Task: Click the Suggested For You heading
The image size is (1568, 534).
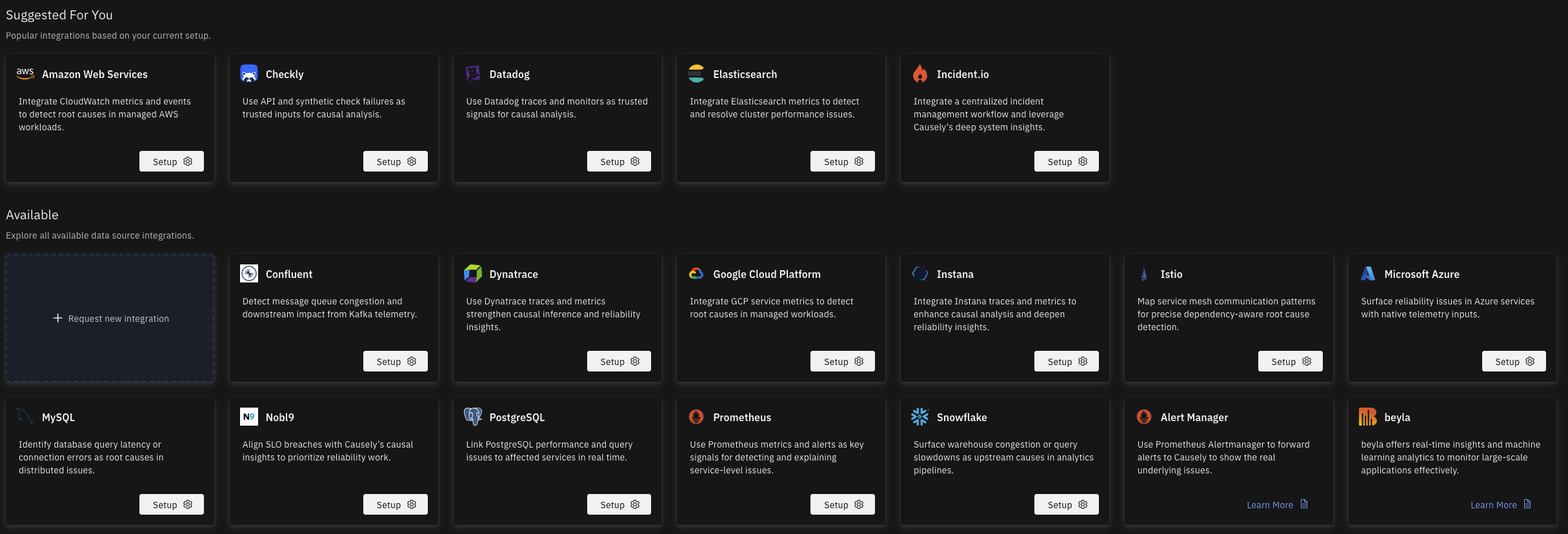Action: point(59,15)
